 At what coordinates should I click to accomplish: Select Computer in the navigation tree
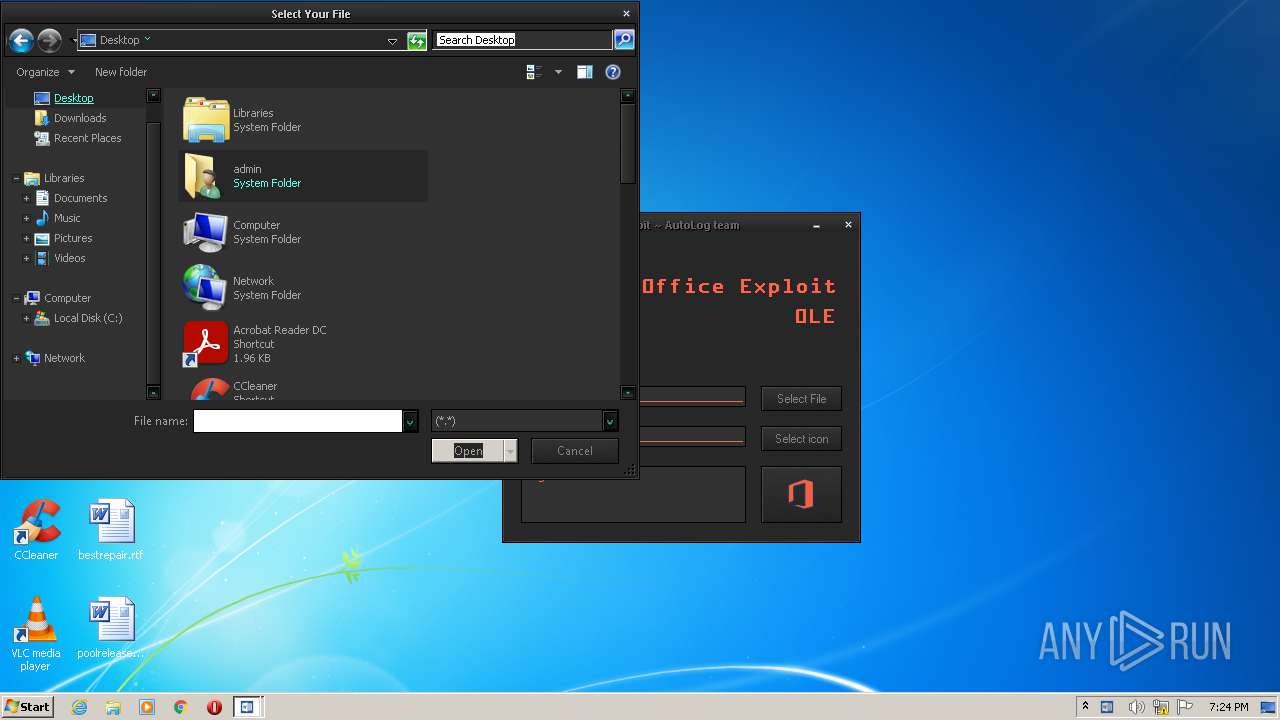pyautogui.click(x=67, y=298)
